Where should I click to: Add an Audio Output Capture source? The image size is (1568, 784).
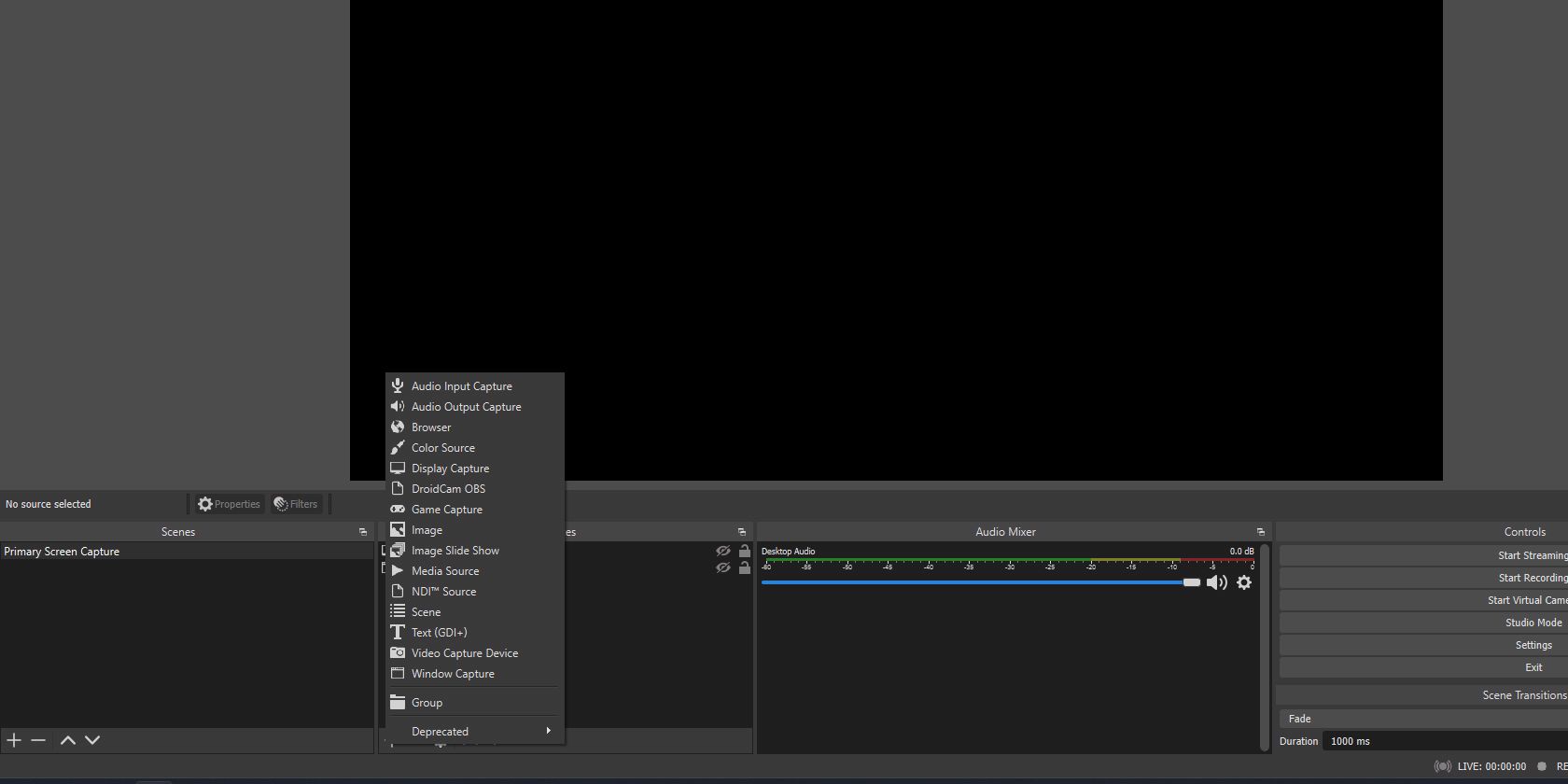(475, 407)
